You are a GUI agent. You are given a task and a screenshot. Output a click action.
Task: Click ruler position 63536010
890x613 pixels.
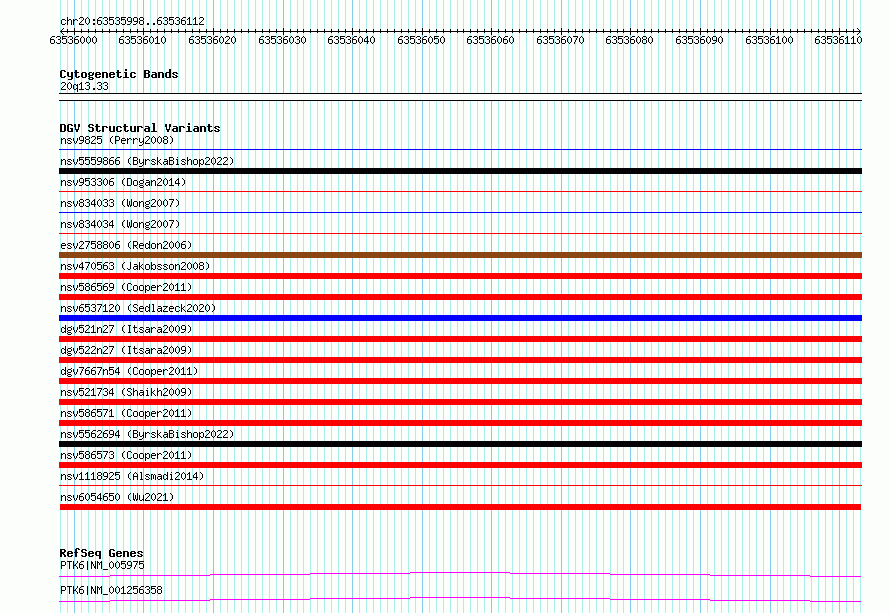coord(142,40)
